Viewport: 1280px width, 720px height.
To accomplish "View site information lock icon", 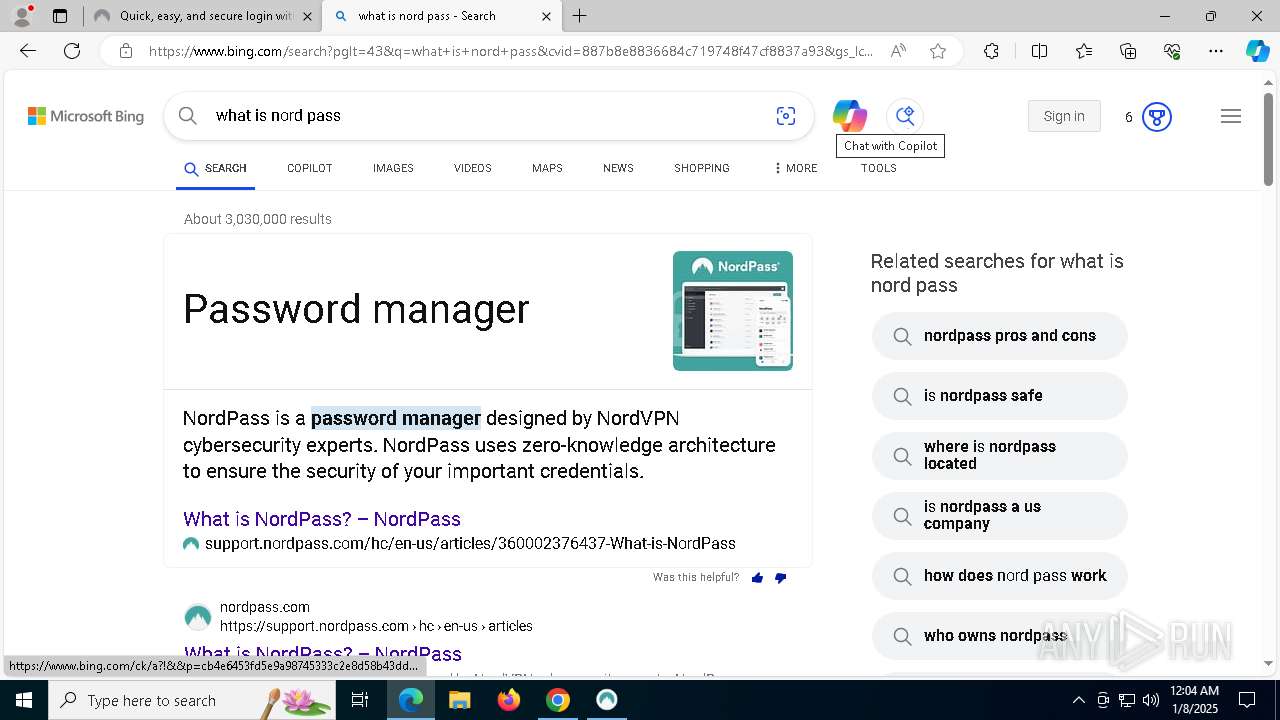I will (x=125, y=51).
